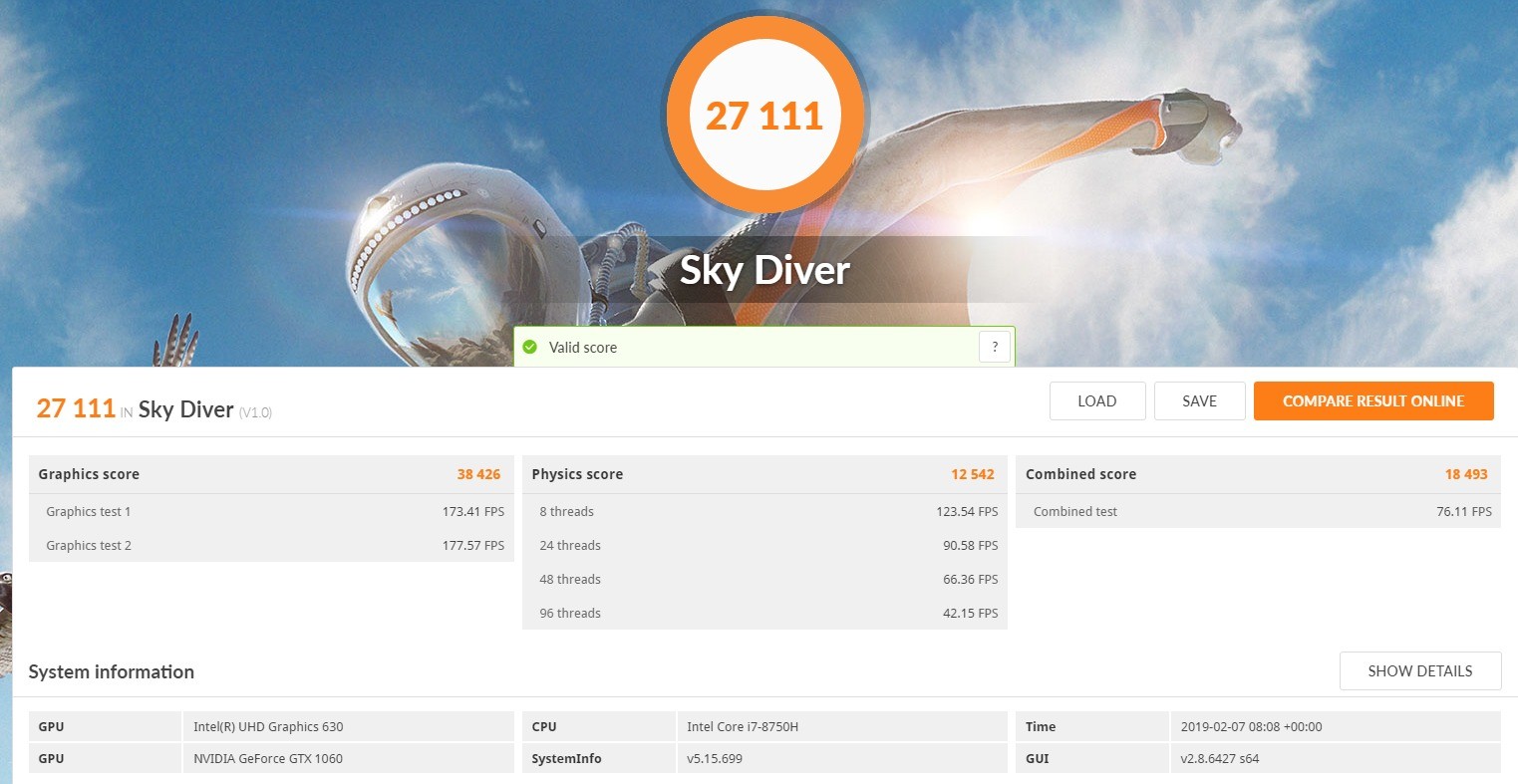Select the 96 threads physics row

pos(763,614)
